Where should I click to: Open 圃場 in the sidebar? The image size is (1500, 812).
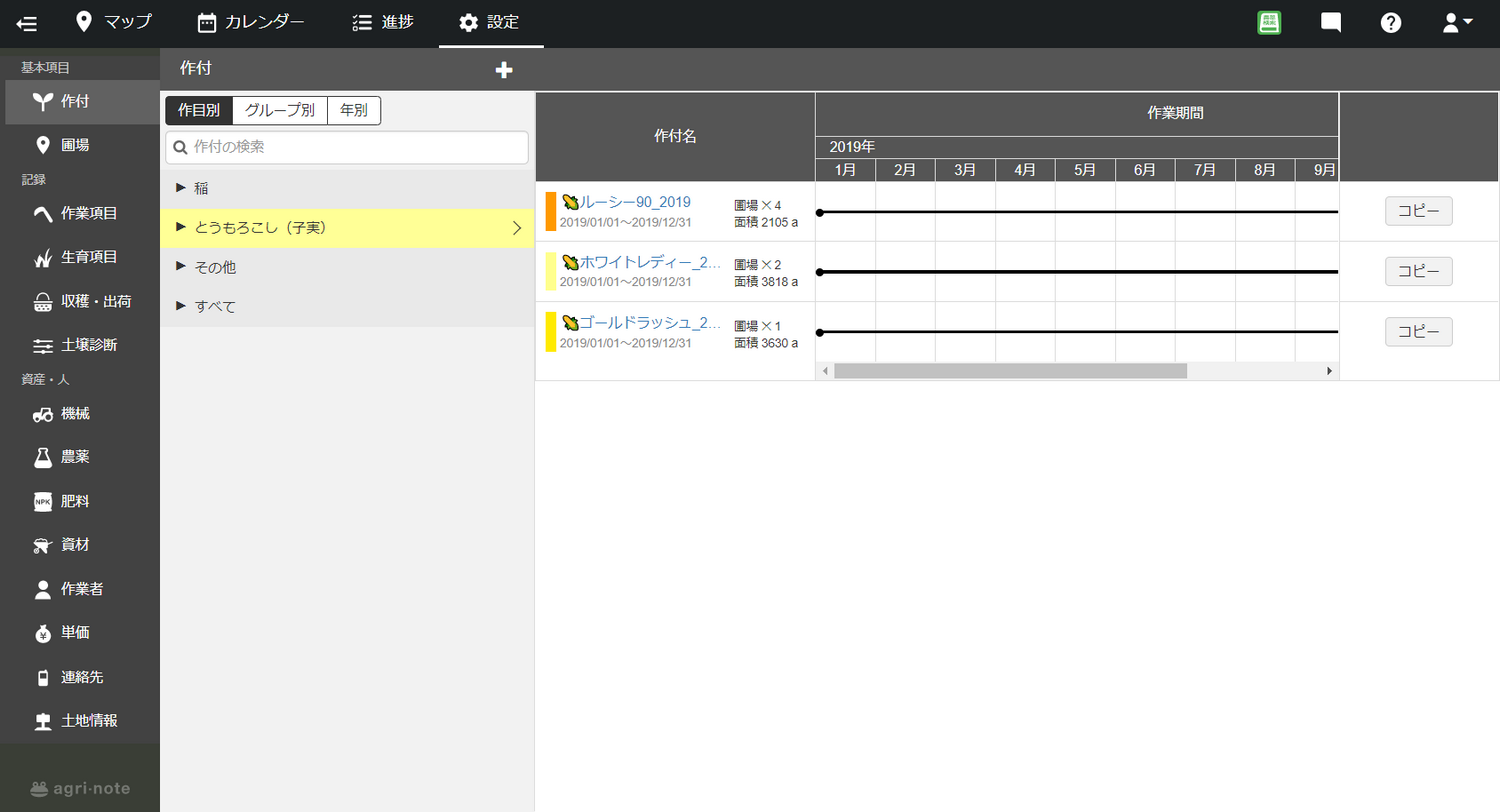point(80,145)
